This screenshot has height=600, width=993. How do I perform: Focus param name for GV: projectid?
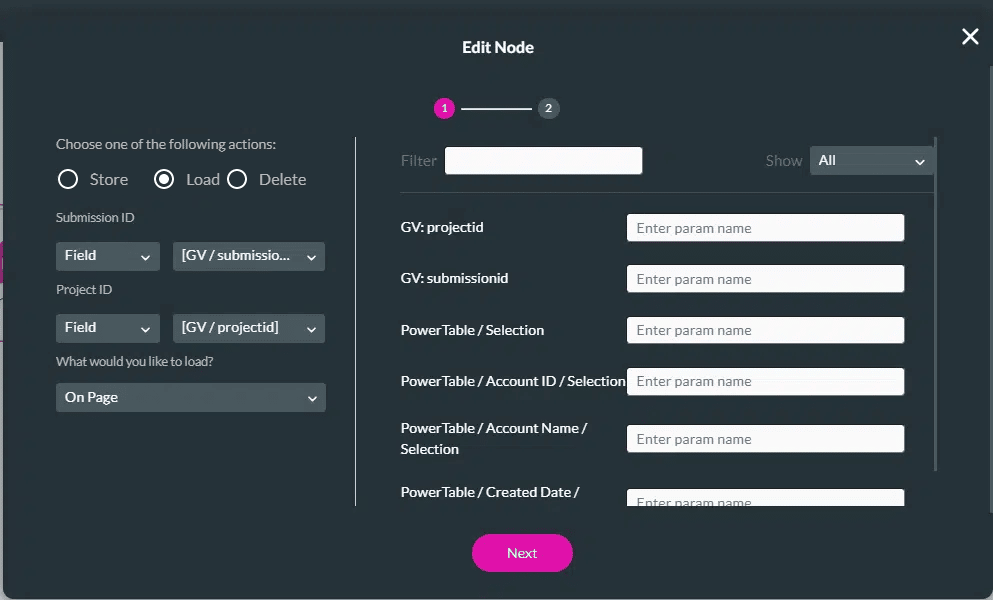point(765,228)
